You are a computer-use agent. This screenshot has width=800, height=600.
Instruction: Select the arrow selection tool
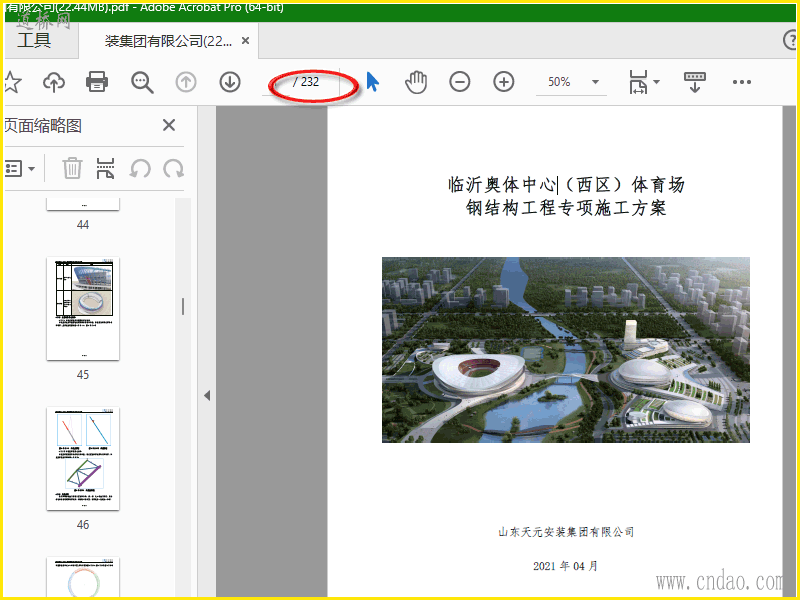[372, 82]
